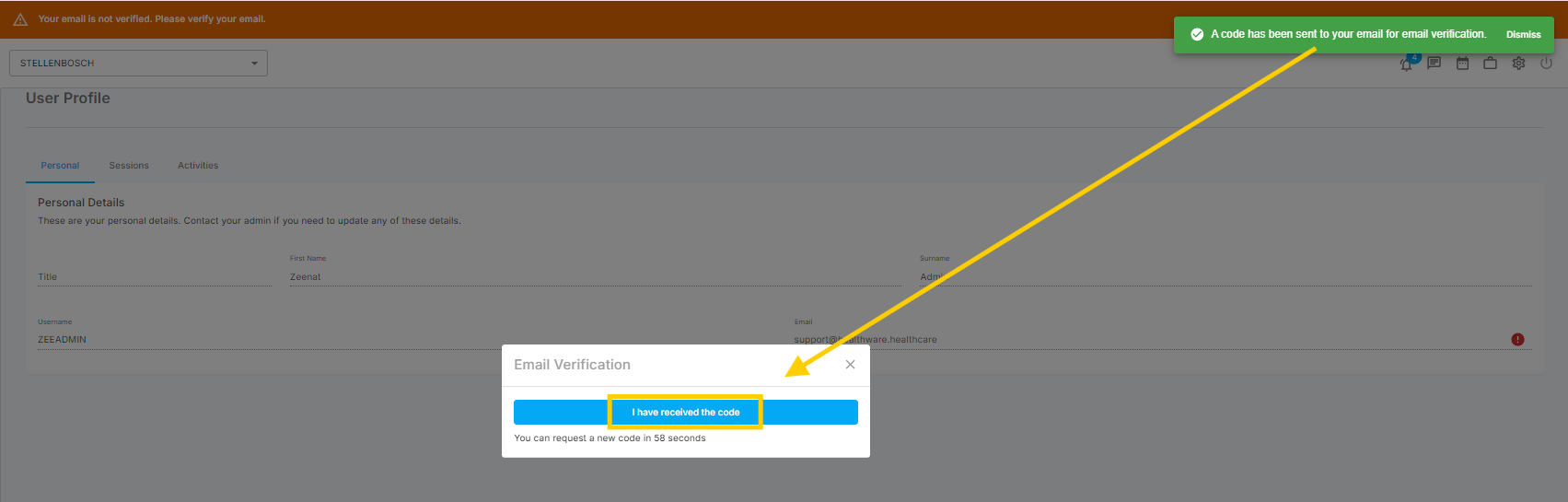Viewport: 1568px width, 502px height.
Task: Switch to the Sessions tab
Action: 129,166
